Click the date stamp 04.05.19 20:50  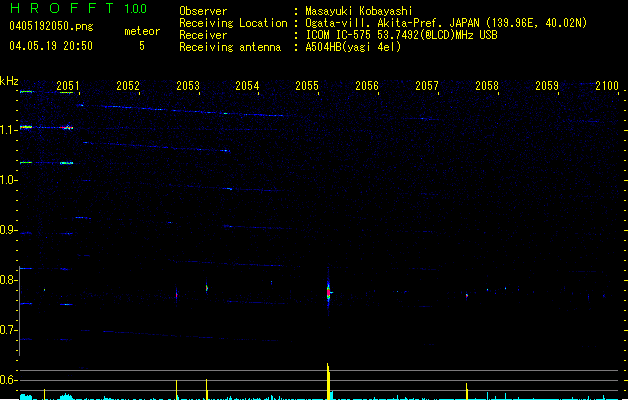[x=51, y=46]
